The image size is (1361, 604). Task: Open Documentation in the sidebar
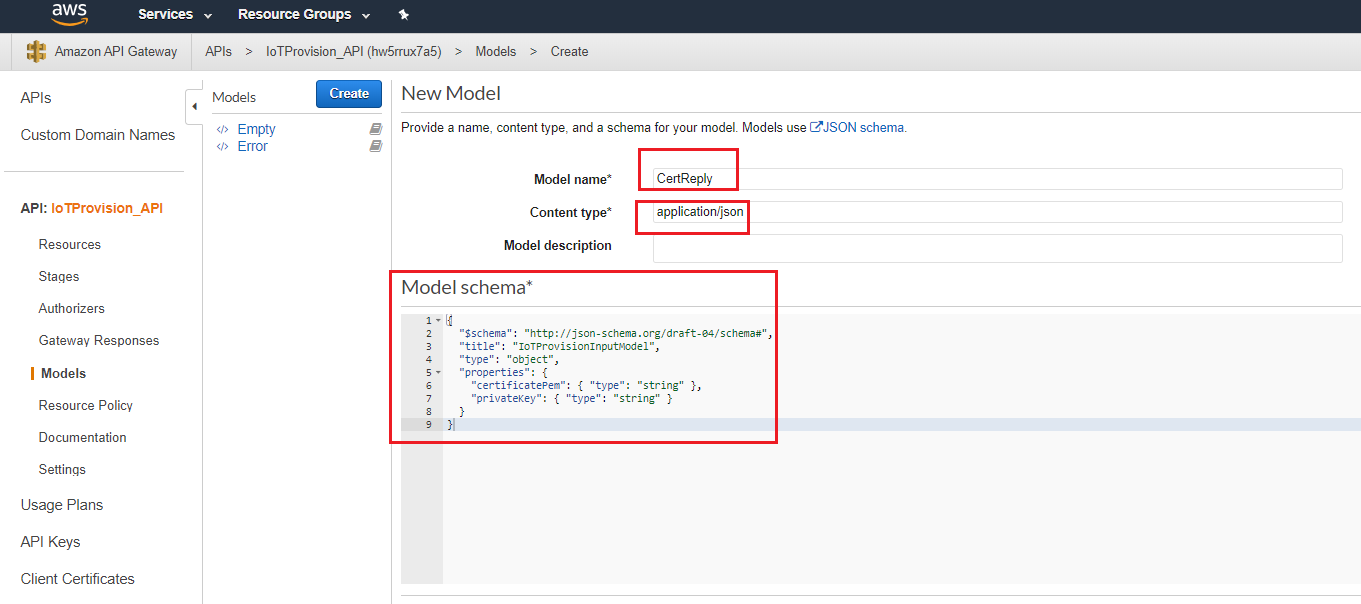[x=83, y=437]
